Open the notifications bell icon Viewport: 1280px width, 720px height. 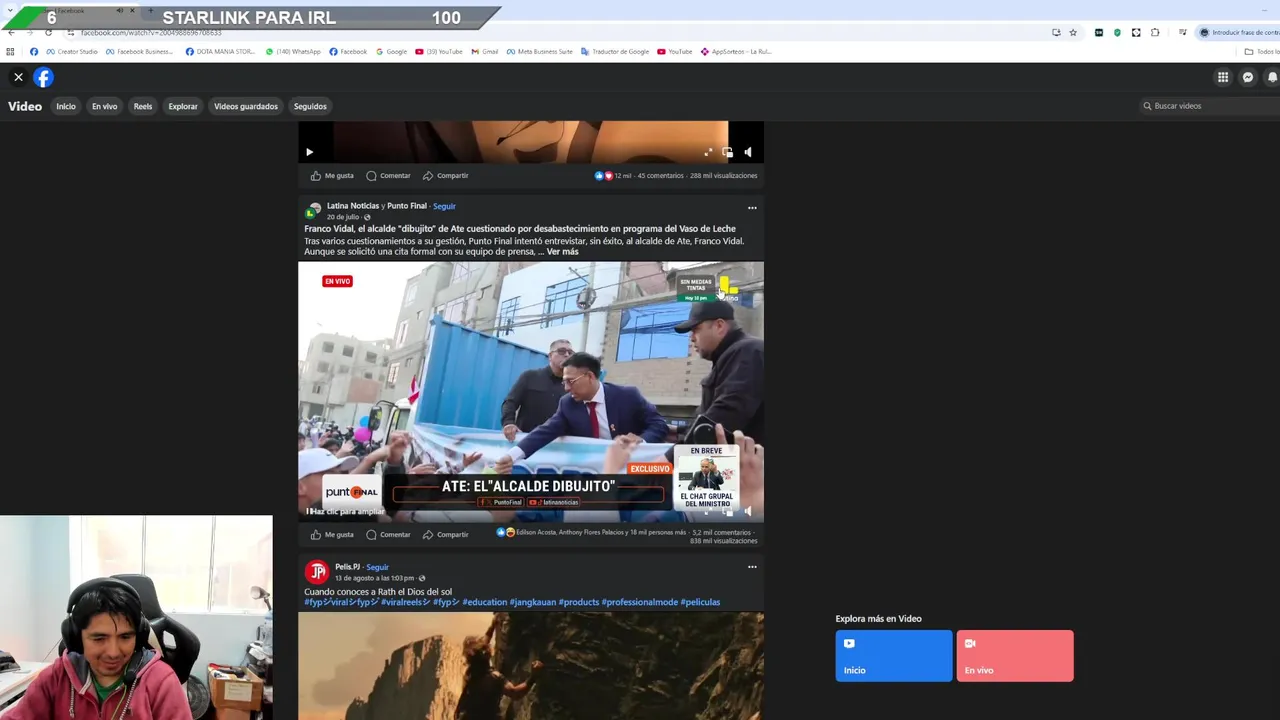tap(1272, 77)
